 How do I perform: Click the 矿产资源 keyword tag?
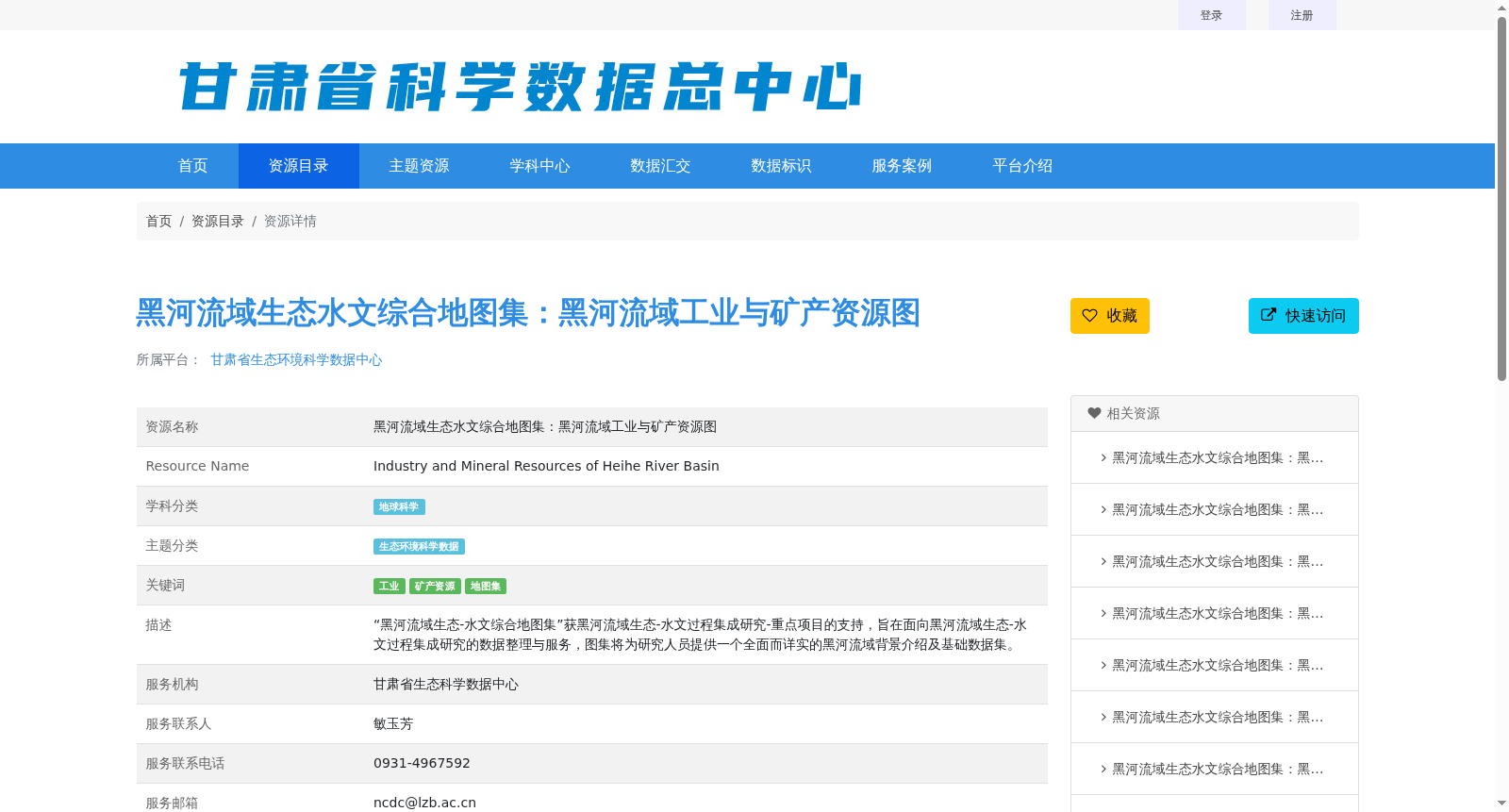pos(435,587)
